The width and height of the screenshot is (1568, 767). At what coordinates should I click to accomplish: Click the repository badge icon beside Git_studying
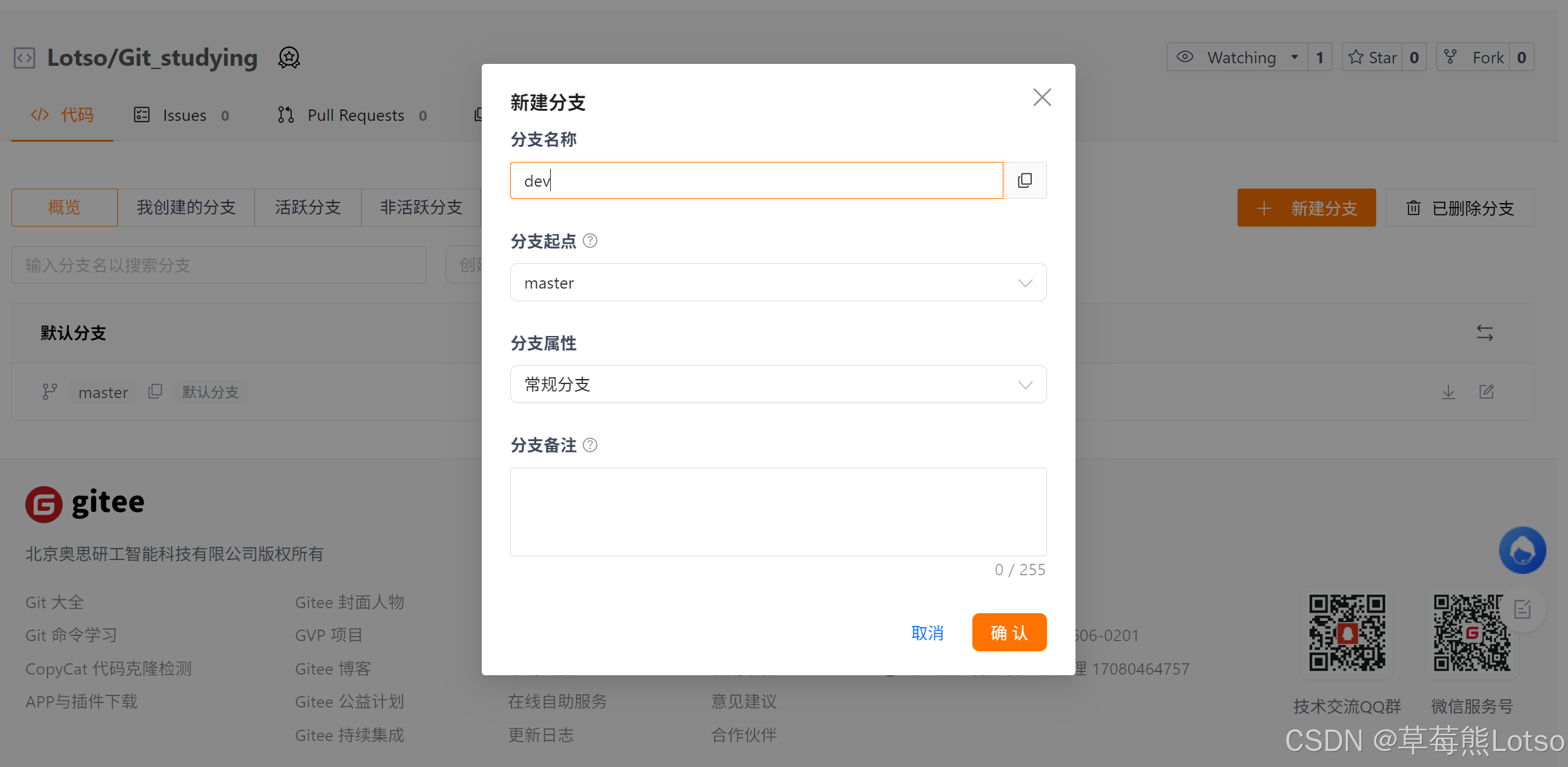point(289,58)
